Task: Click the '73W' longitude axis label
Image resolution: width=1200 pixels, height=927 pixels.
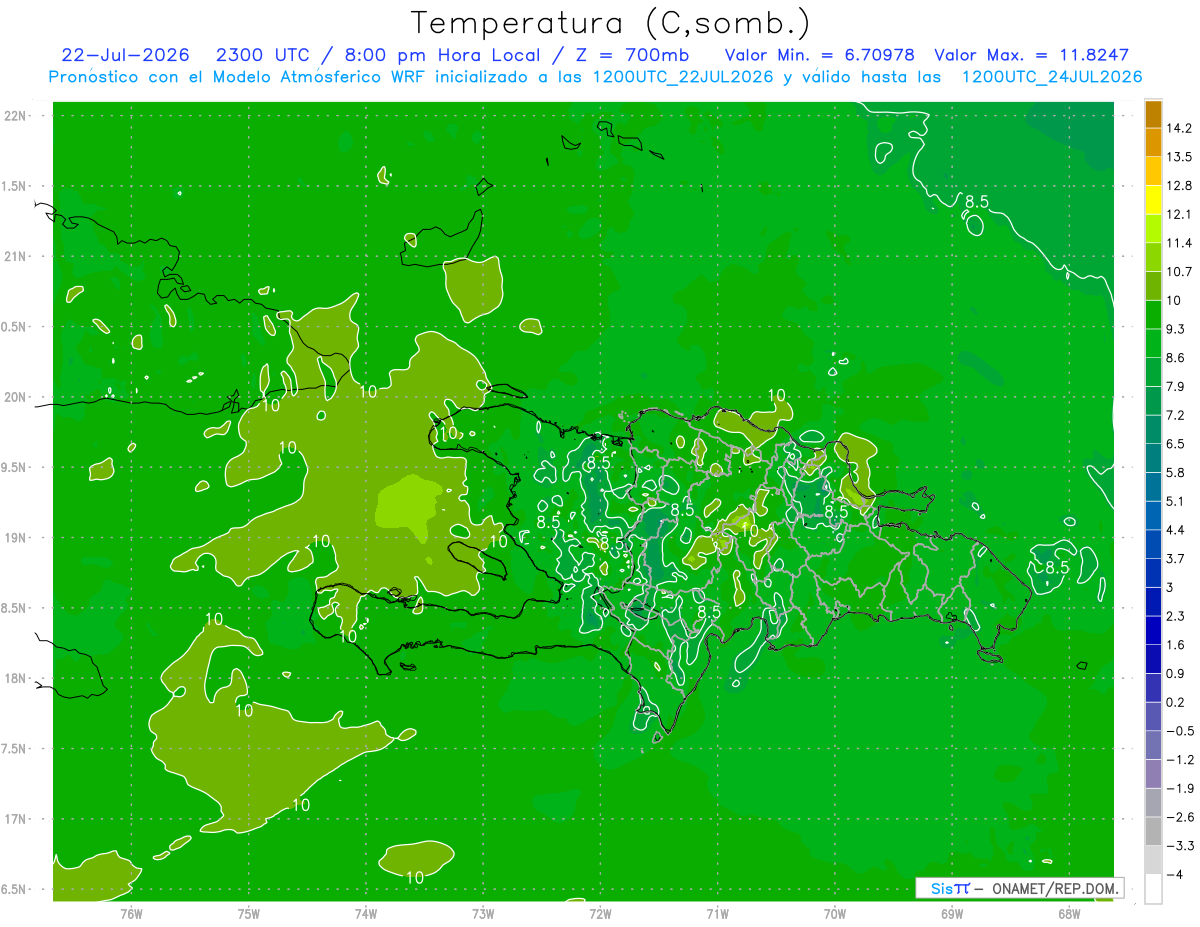Action: (x=483, y=914)
